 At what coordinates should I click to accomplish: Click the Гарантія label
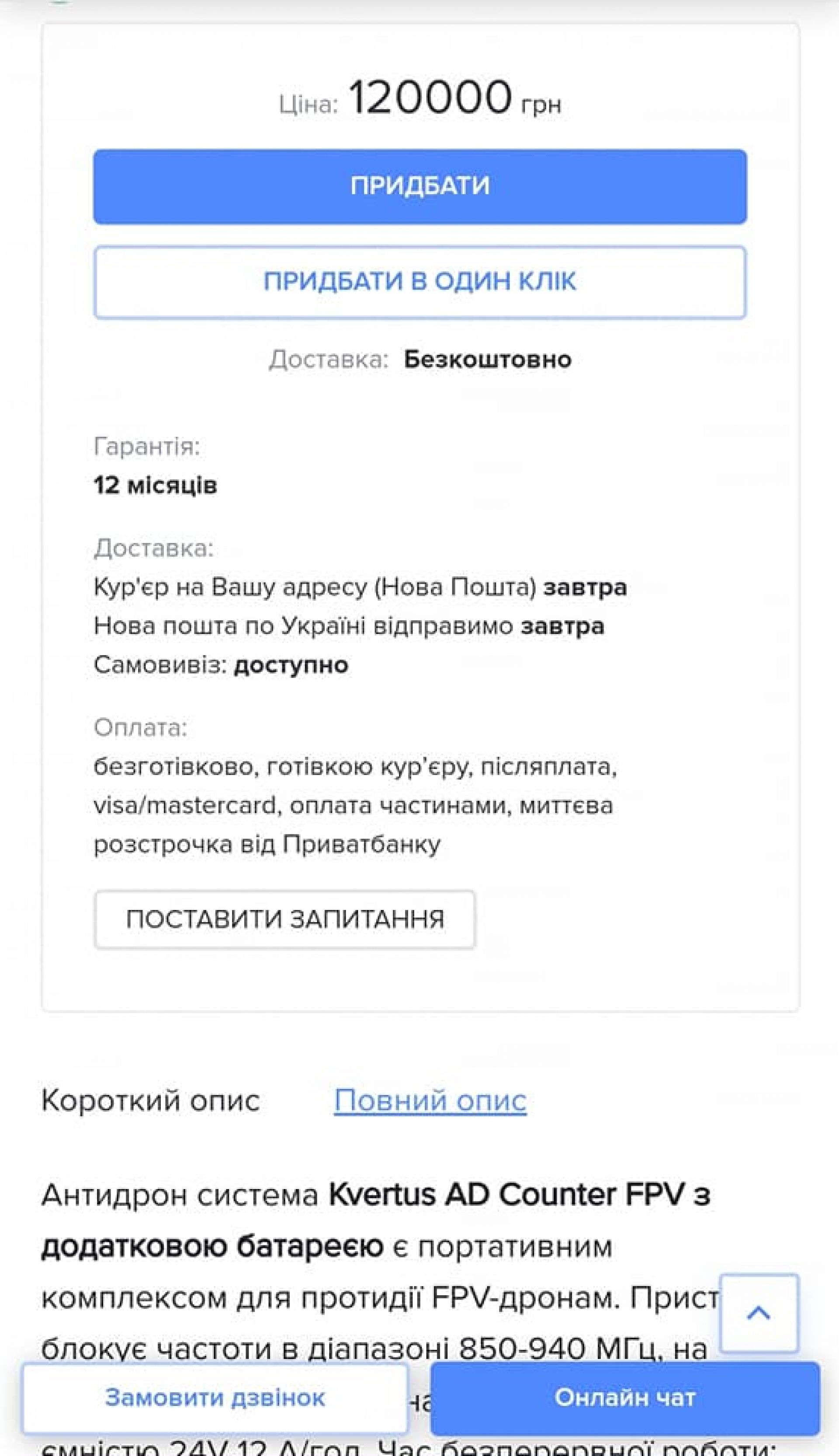coord(147,446)
